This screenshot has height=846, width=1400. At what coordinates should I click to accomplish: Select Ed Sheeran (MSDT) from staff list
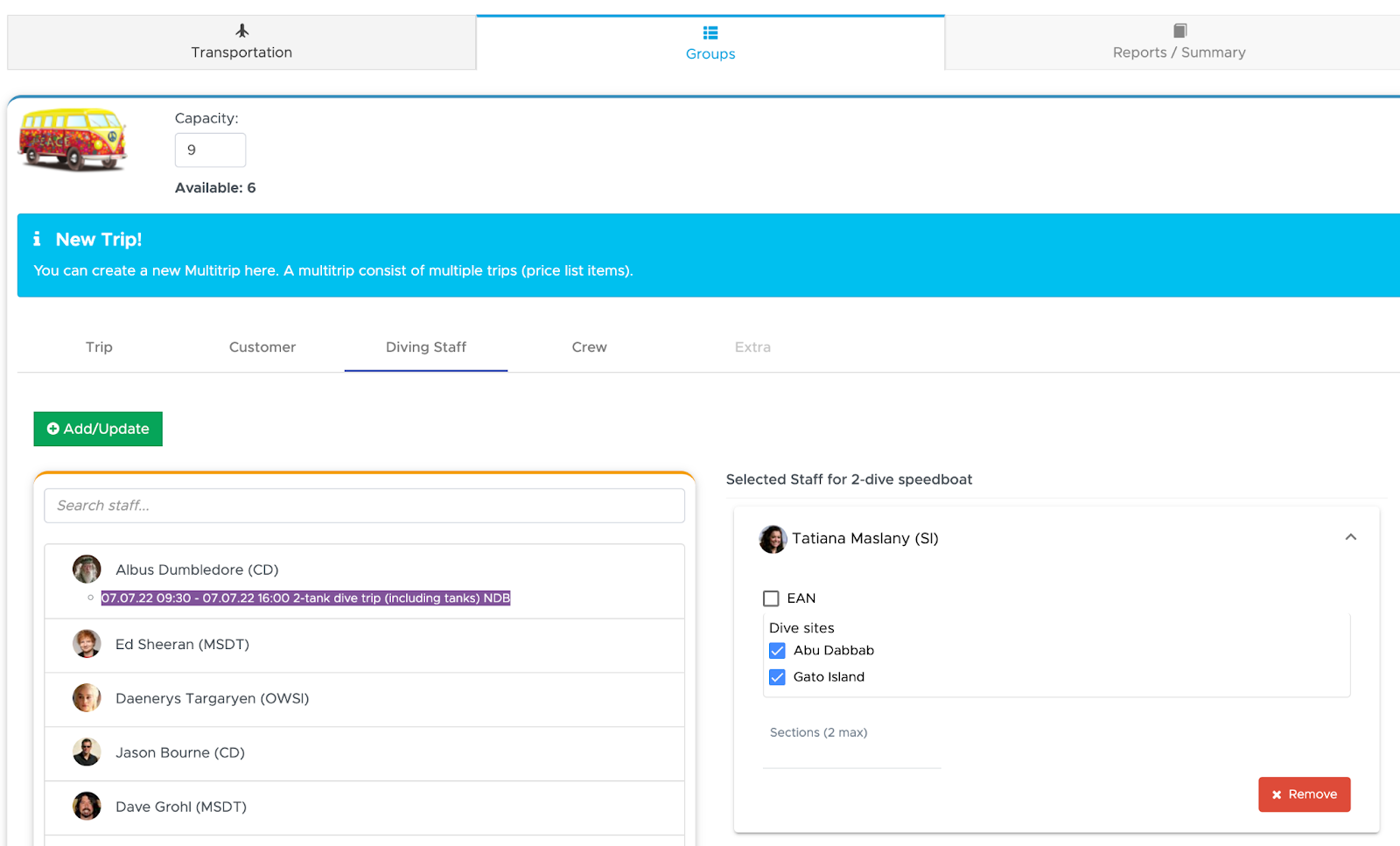(x=365, y=646)
